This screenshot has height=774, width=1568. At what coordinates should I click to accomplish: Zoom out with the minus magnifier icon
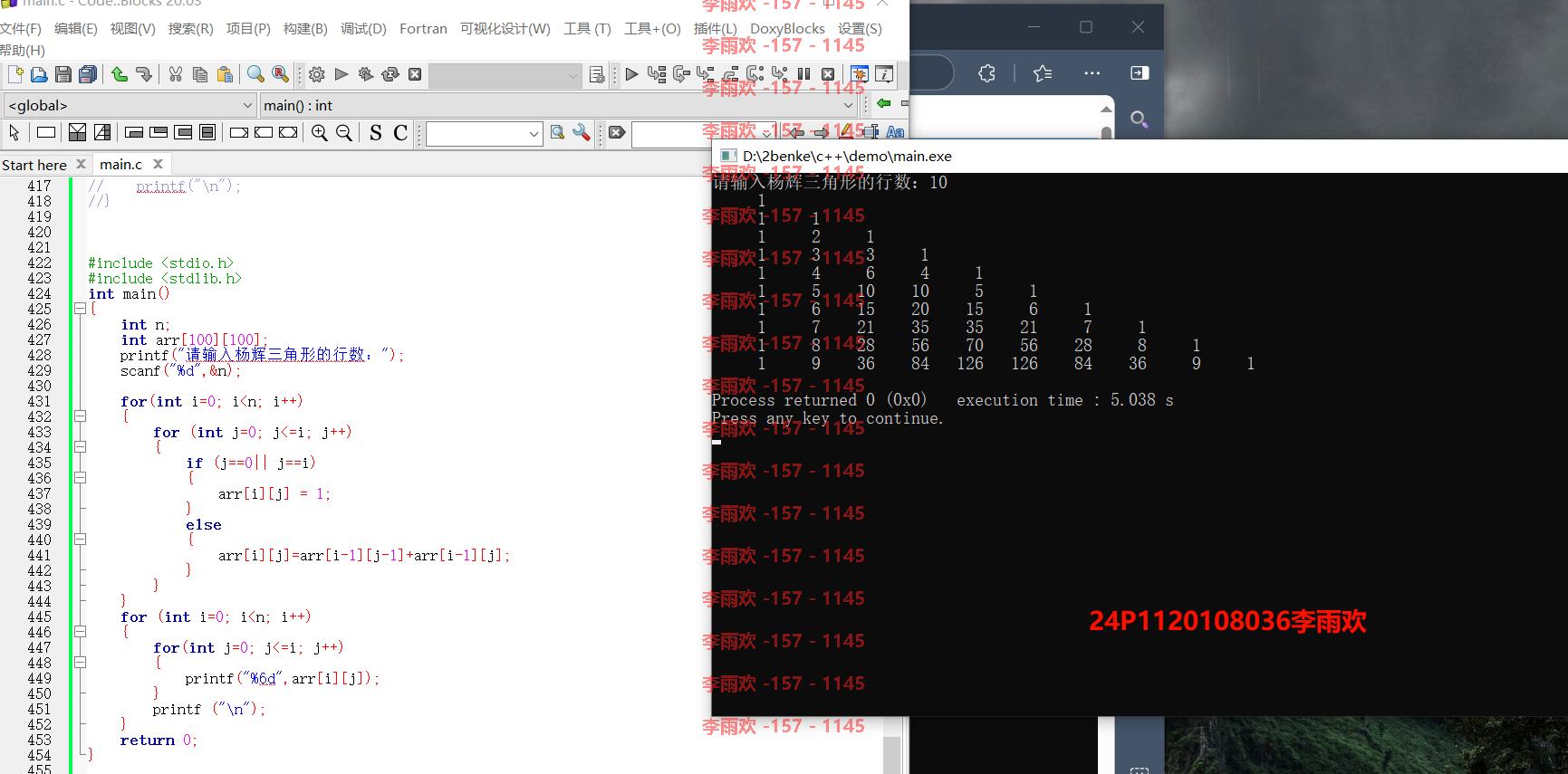coord(344,133)
